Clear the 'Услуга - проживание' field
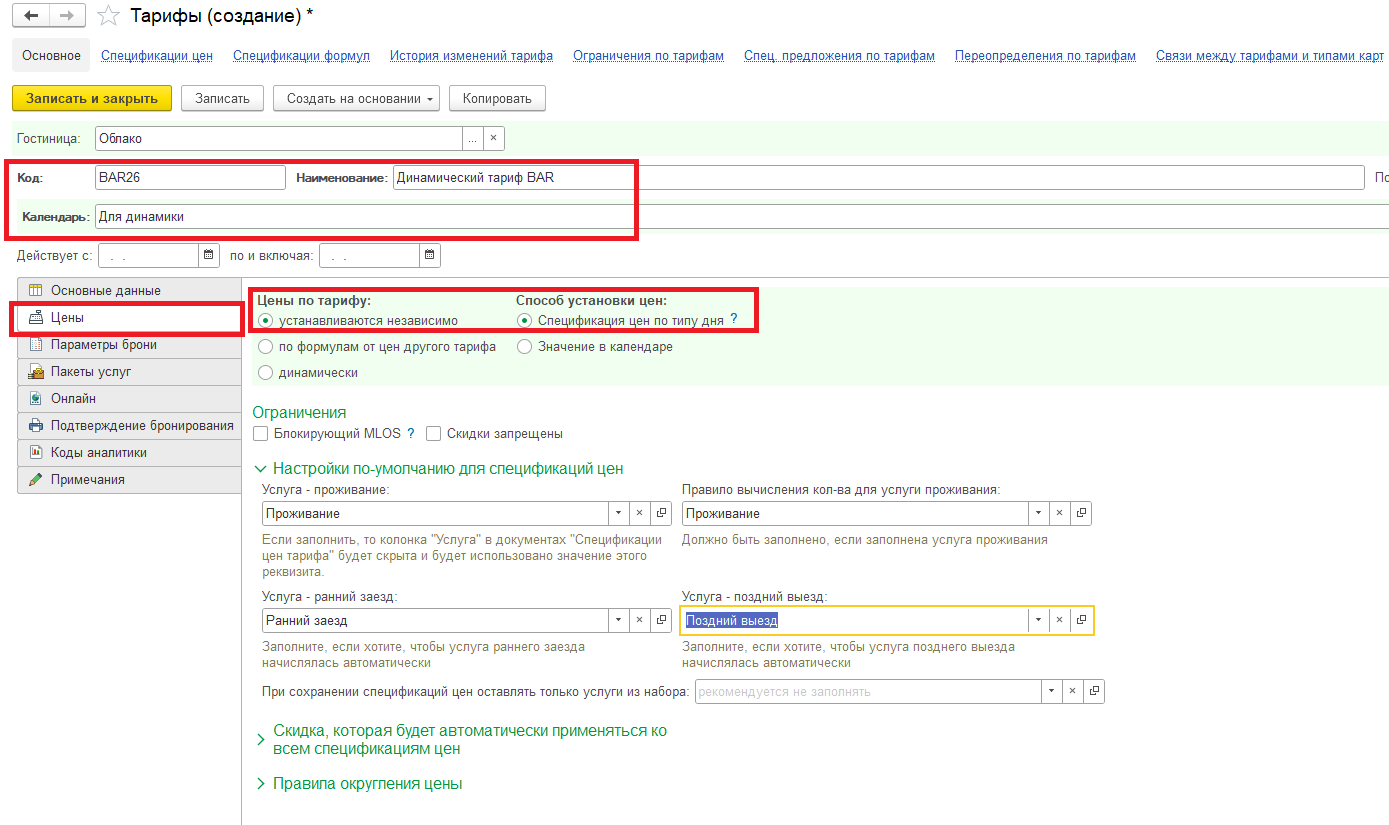 click(x=640, y=513)
